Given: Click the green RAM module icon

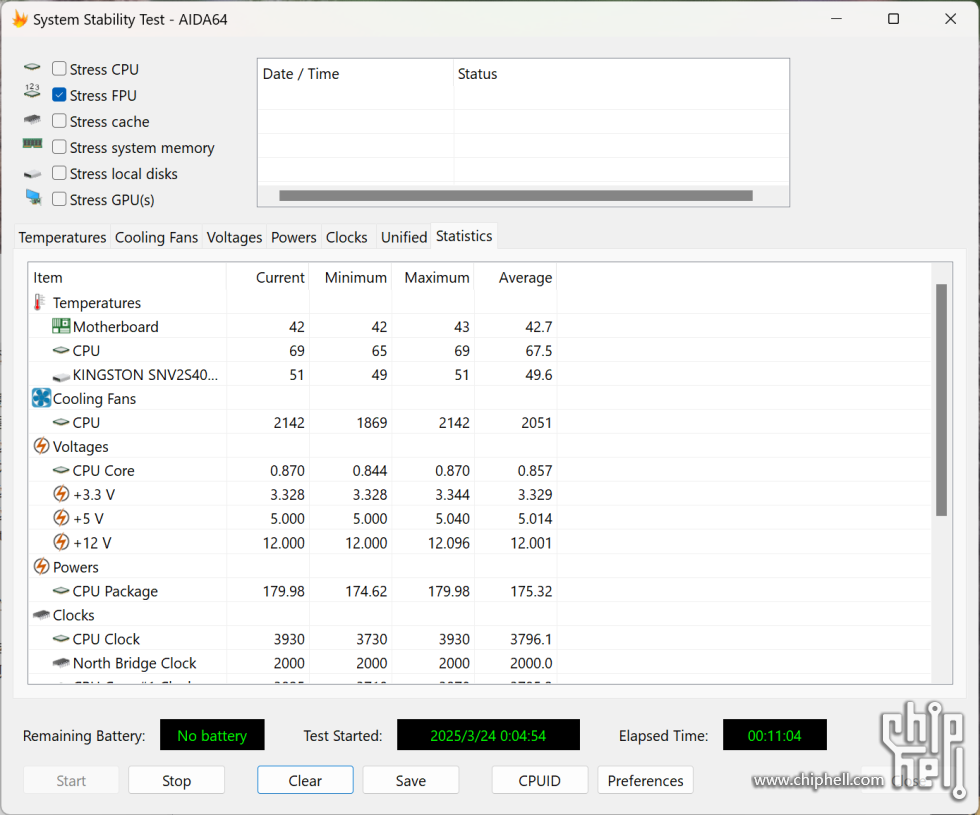Looking at the screenshot, I should tap(32, 144).
